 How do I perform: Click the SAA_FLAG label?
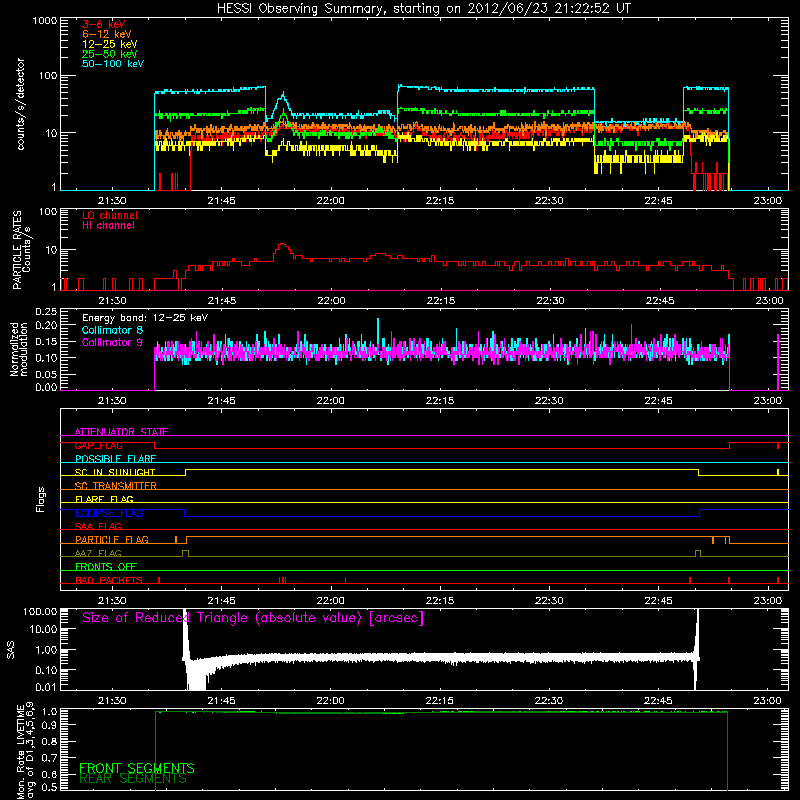tap(98, 526)
